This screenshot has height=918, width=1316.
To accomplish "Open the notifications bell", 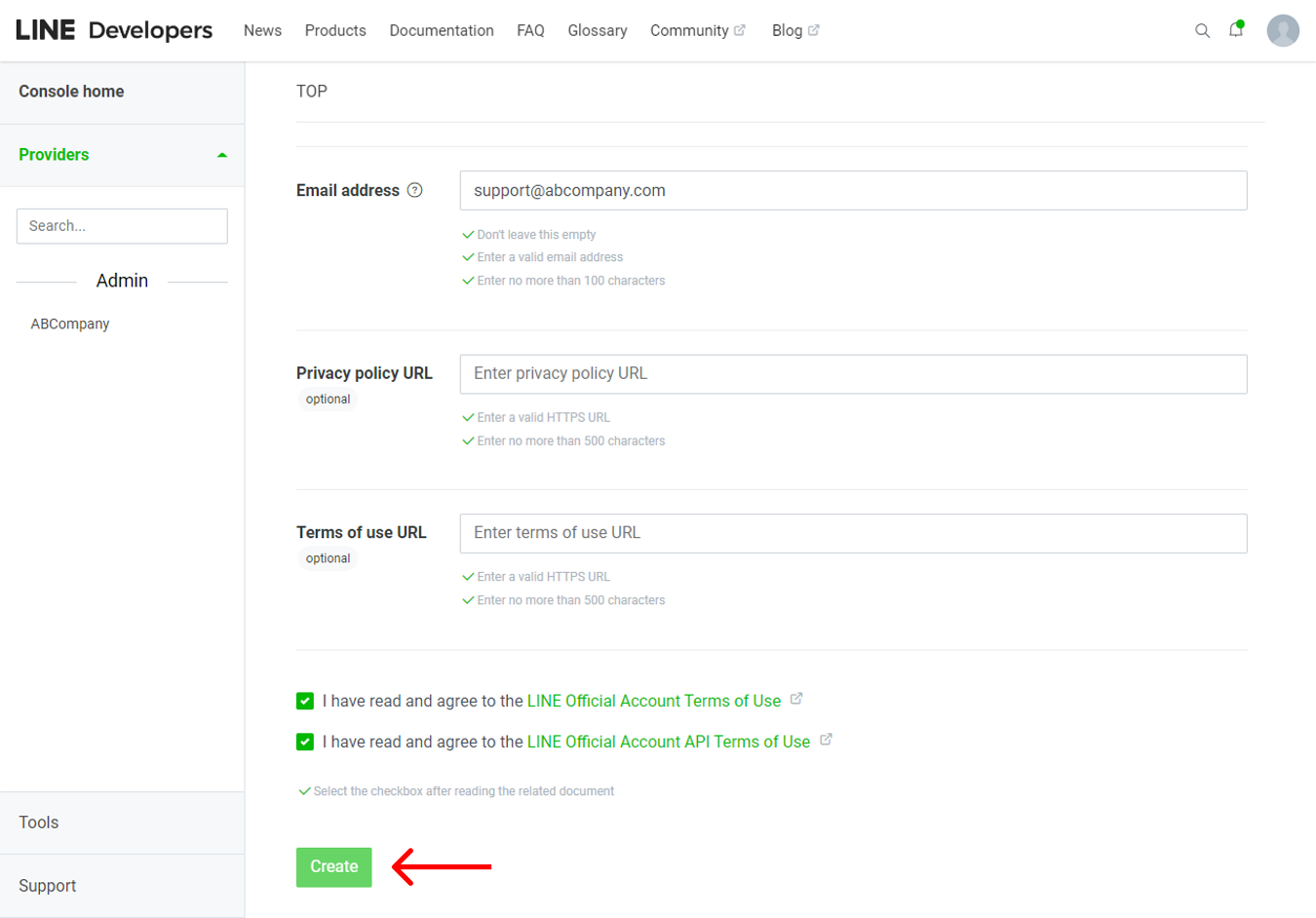I will (1236, 30).
